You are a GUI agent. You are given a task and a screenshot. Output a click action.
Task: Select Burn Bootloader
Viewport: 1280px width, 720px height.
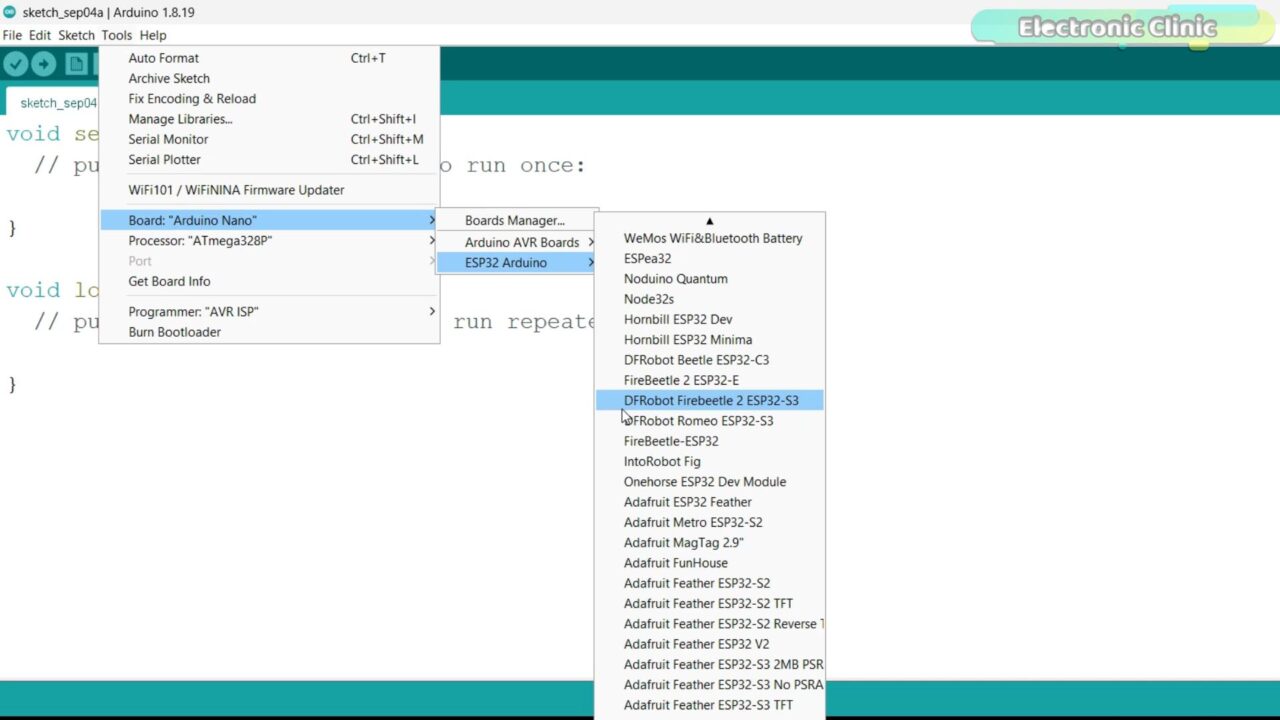(269, 332)
